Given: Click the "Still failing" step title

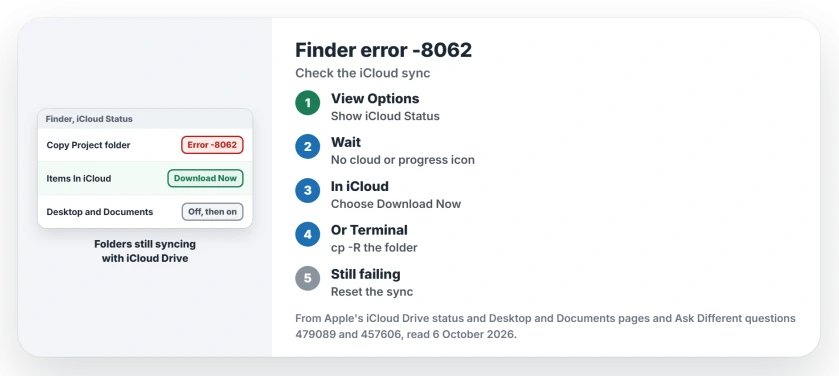Looking at the screenshot, I should (x=365, y=274).
